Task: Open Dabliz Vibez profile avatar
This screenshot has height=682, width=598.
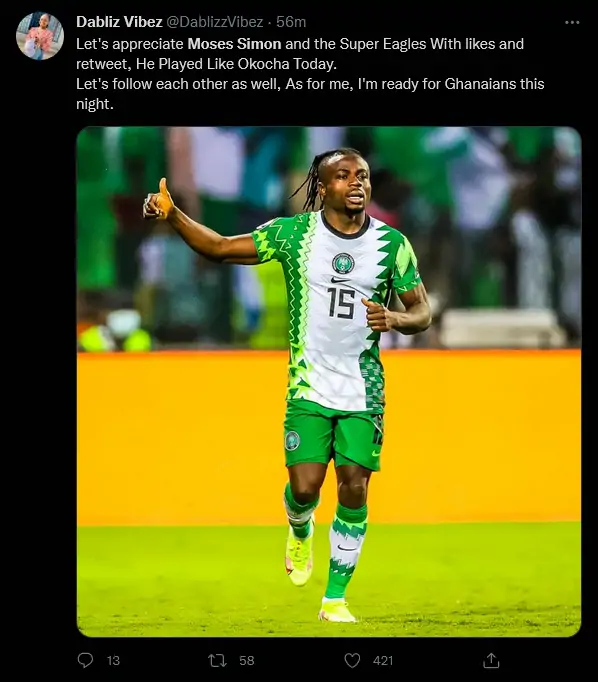Action: [x=40, y=36]
